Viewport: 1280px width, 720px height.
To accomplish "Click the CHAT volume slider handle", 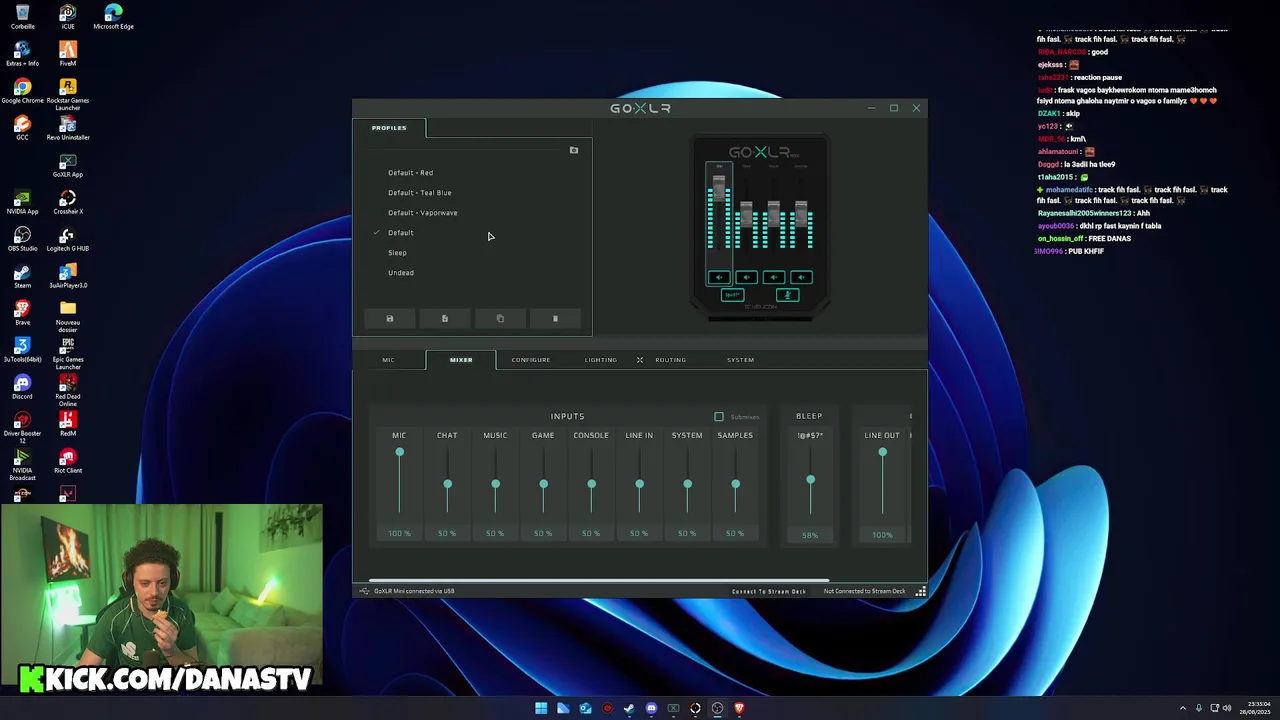I will pyautogui.click(x=447, y=484).
